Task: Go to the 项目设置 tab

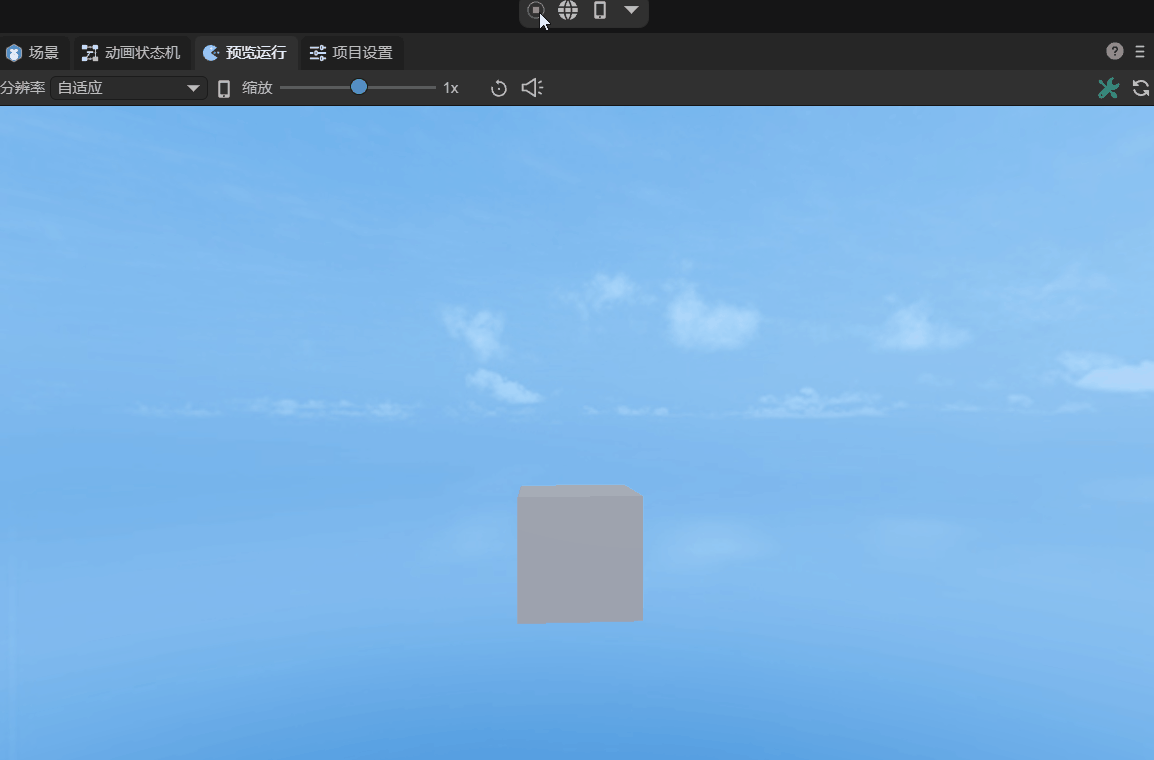Action: pos(351,53)
